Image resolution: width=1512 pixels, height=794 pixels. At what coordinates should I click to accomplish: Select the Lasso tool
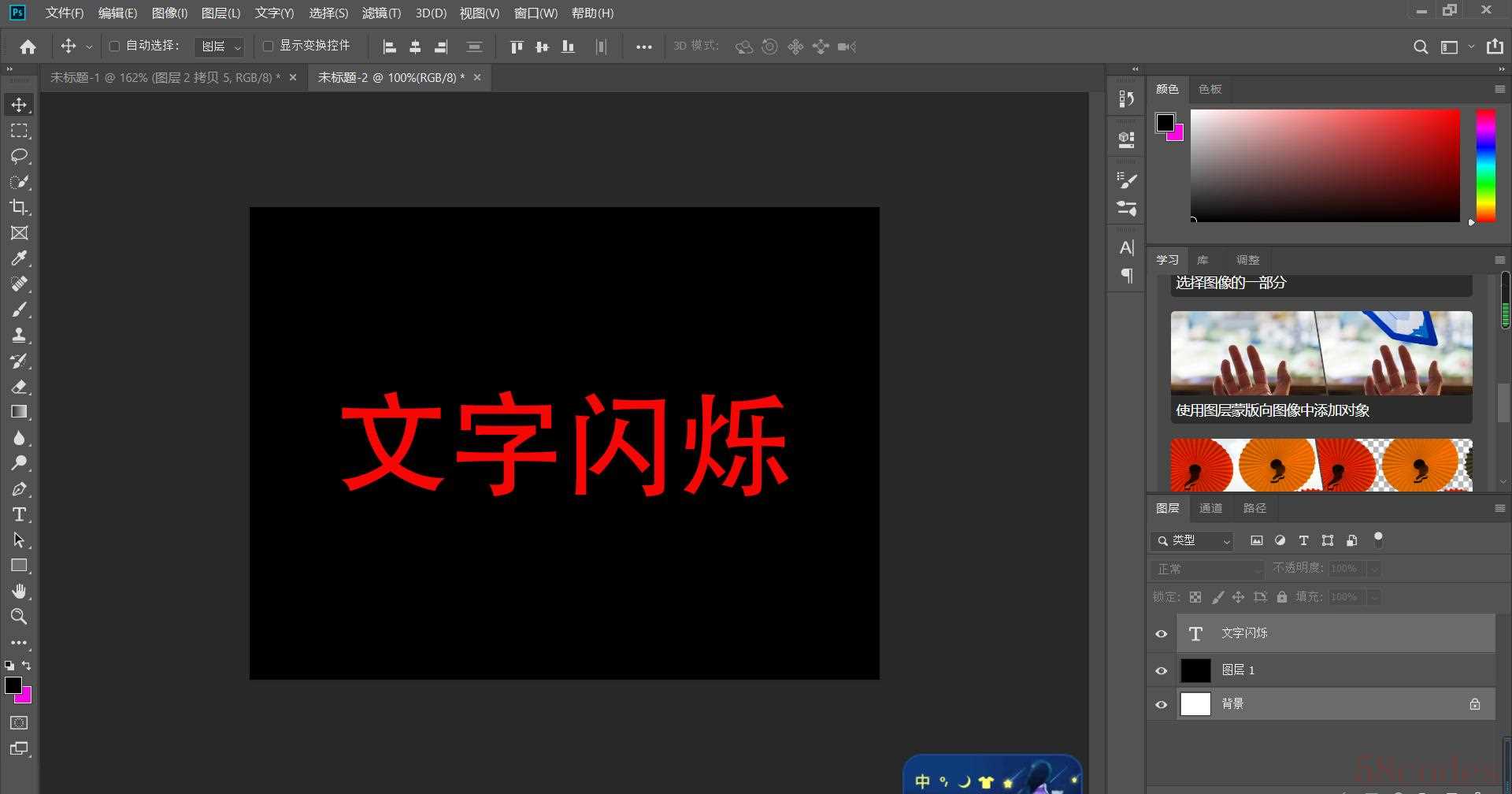(x=19, y=156)
